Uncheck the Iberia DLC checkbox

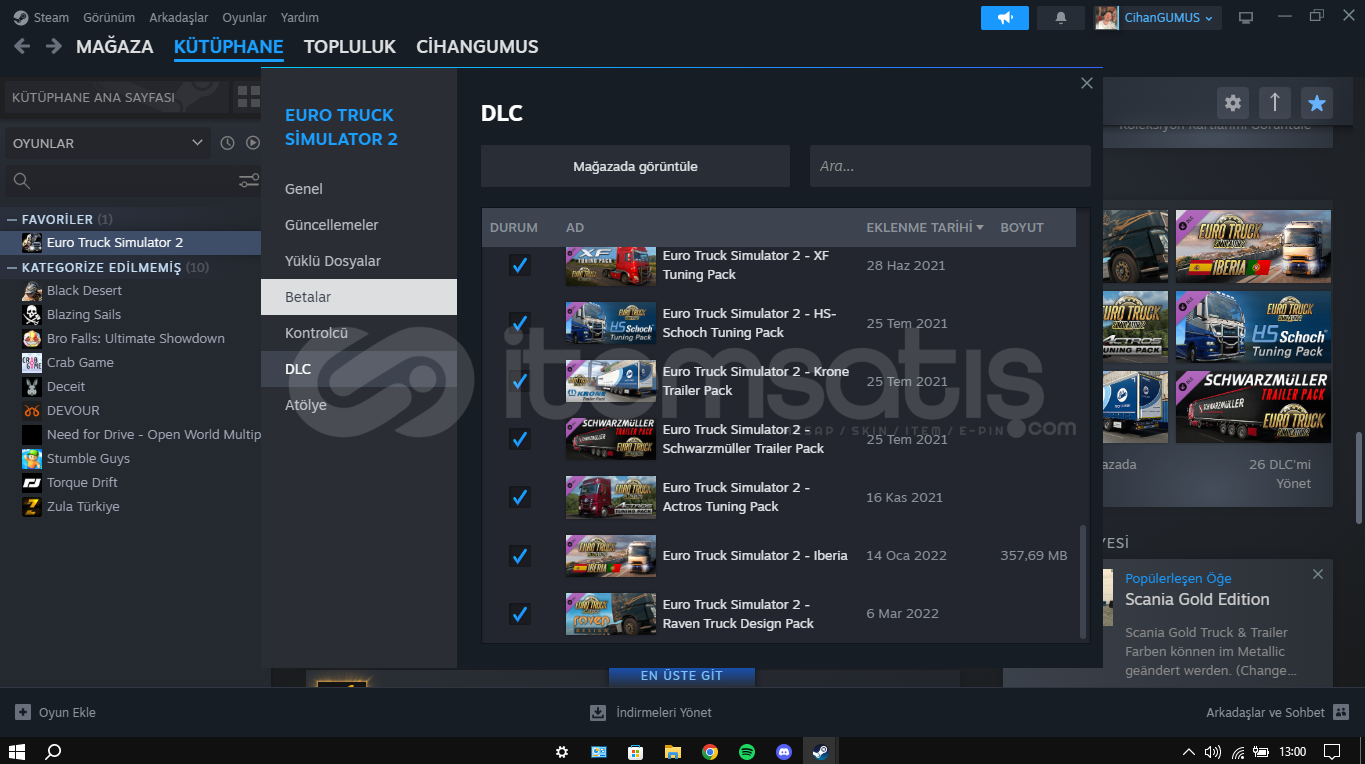pyautogui.click(x=520, y=555)
